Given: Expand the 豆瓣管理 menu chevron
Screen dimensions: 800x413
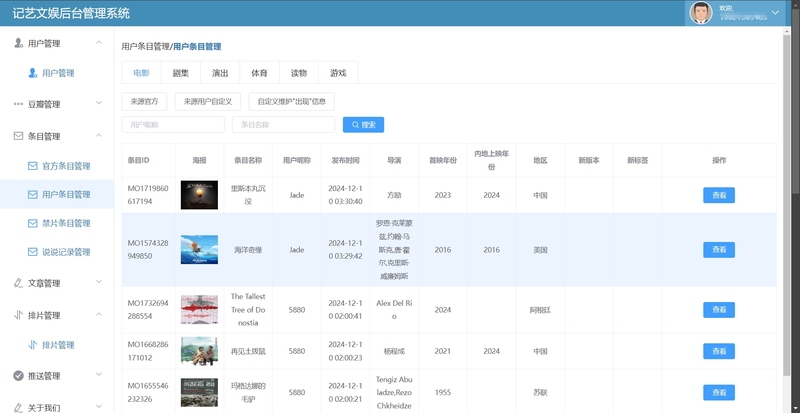Looking at the screenshot, I should (99, 103).
